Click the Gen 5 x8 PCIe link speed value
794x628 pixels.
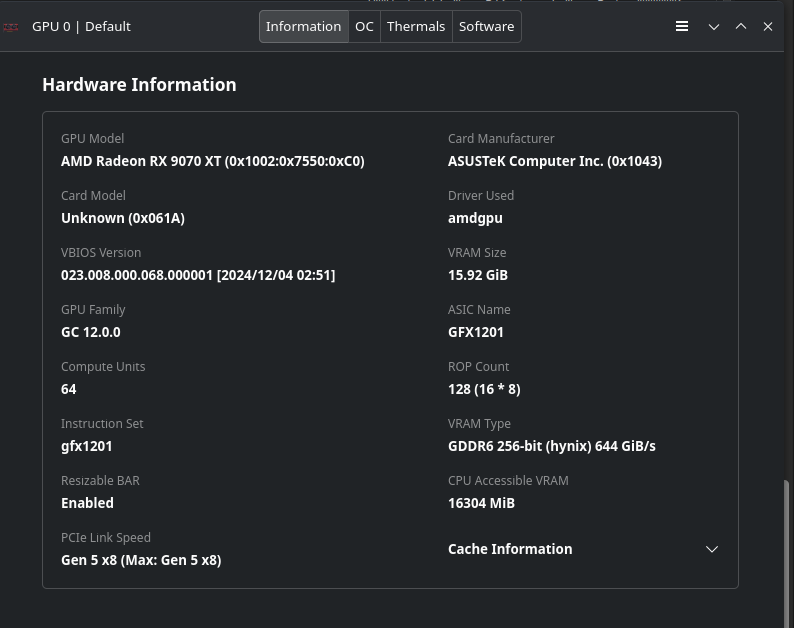click(141, 560)
